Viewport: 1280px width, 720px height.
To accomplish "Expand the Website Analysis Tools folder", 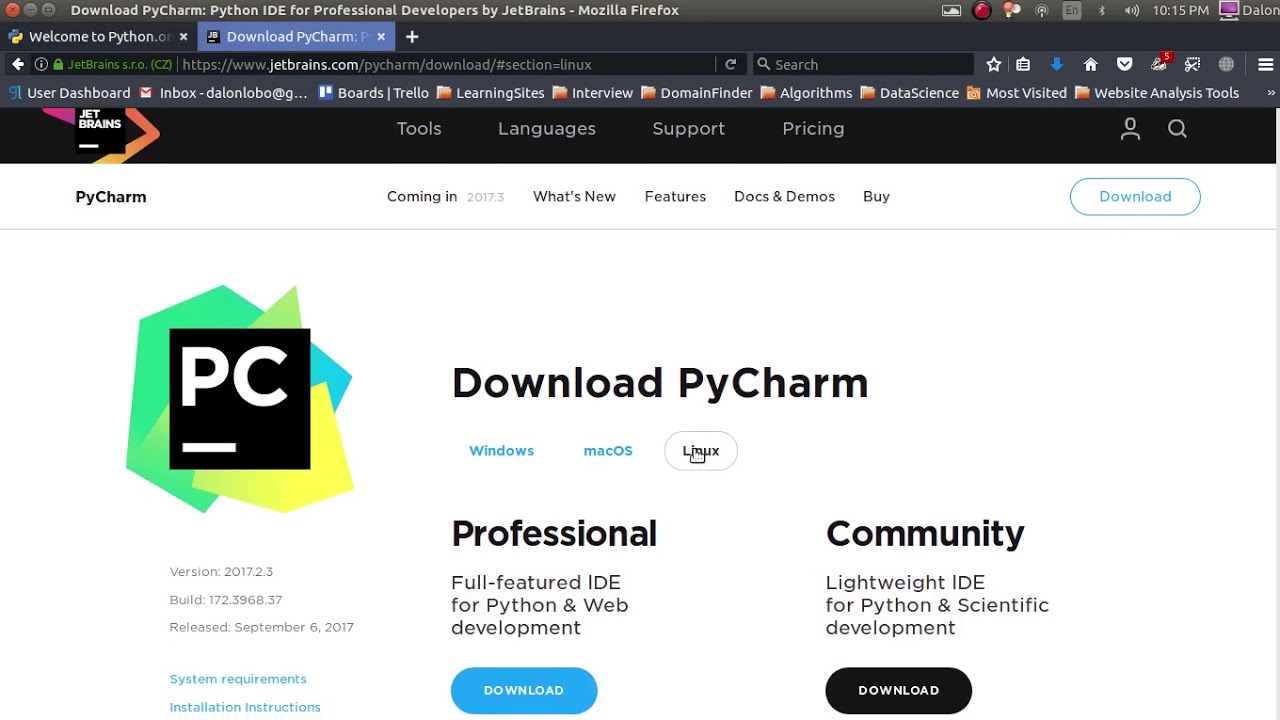I will tap(1157, 93).
